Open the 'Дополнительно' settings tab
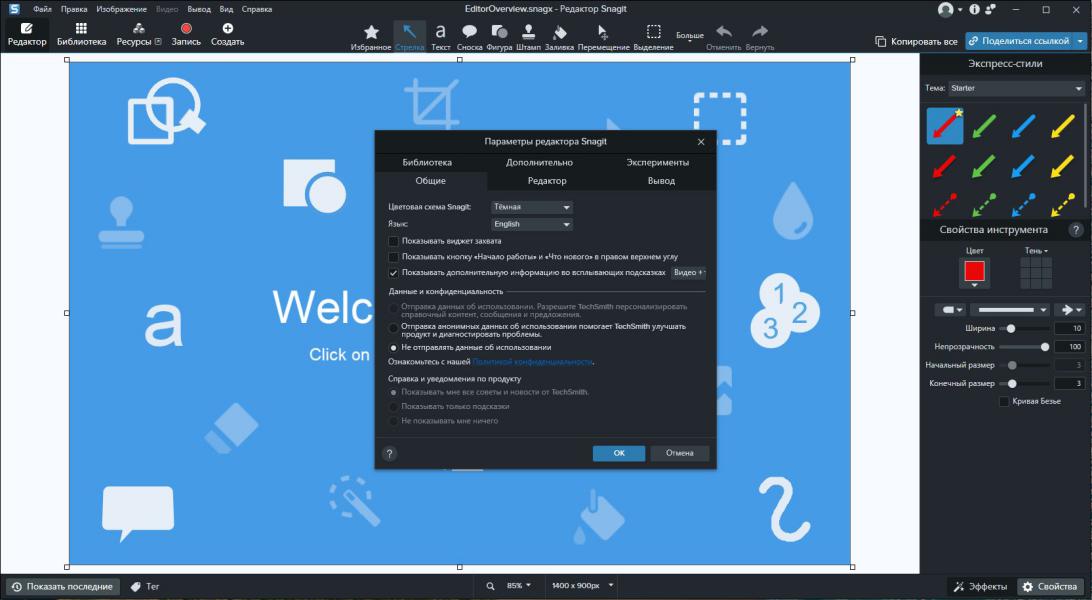This screenshot has width=1092, height=600. coord(539,162)
